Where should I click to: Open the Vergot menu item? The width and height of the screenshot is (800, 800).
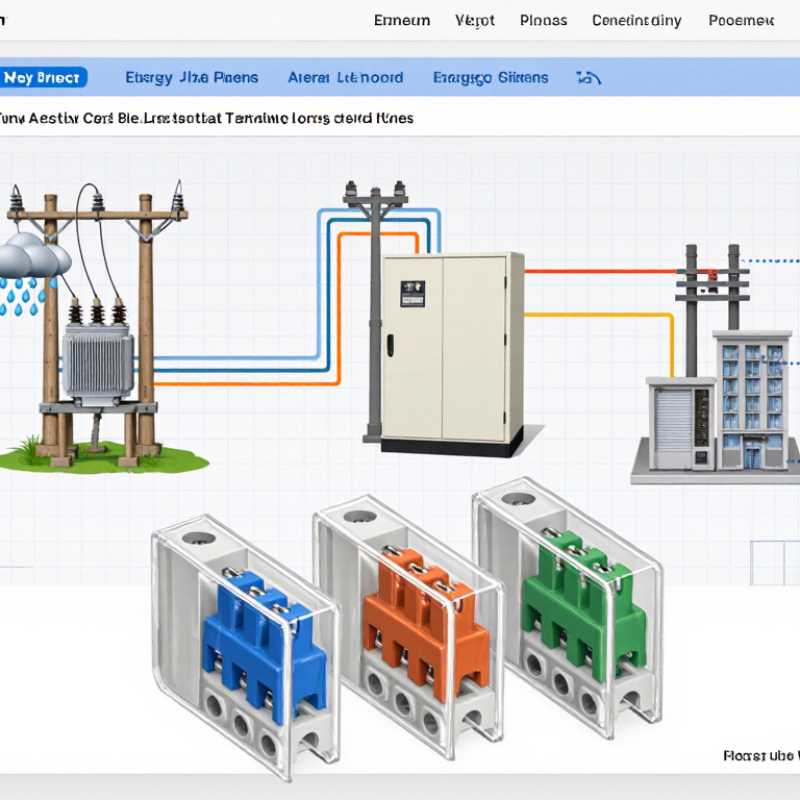coord(474,20)
